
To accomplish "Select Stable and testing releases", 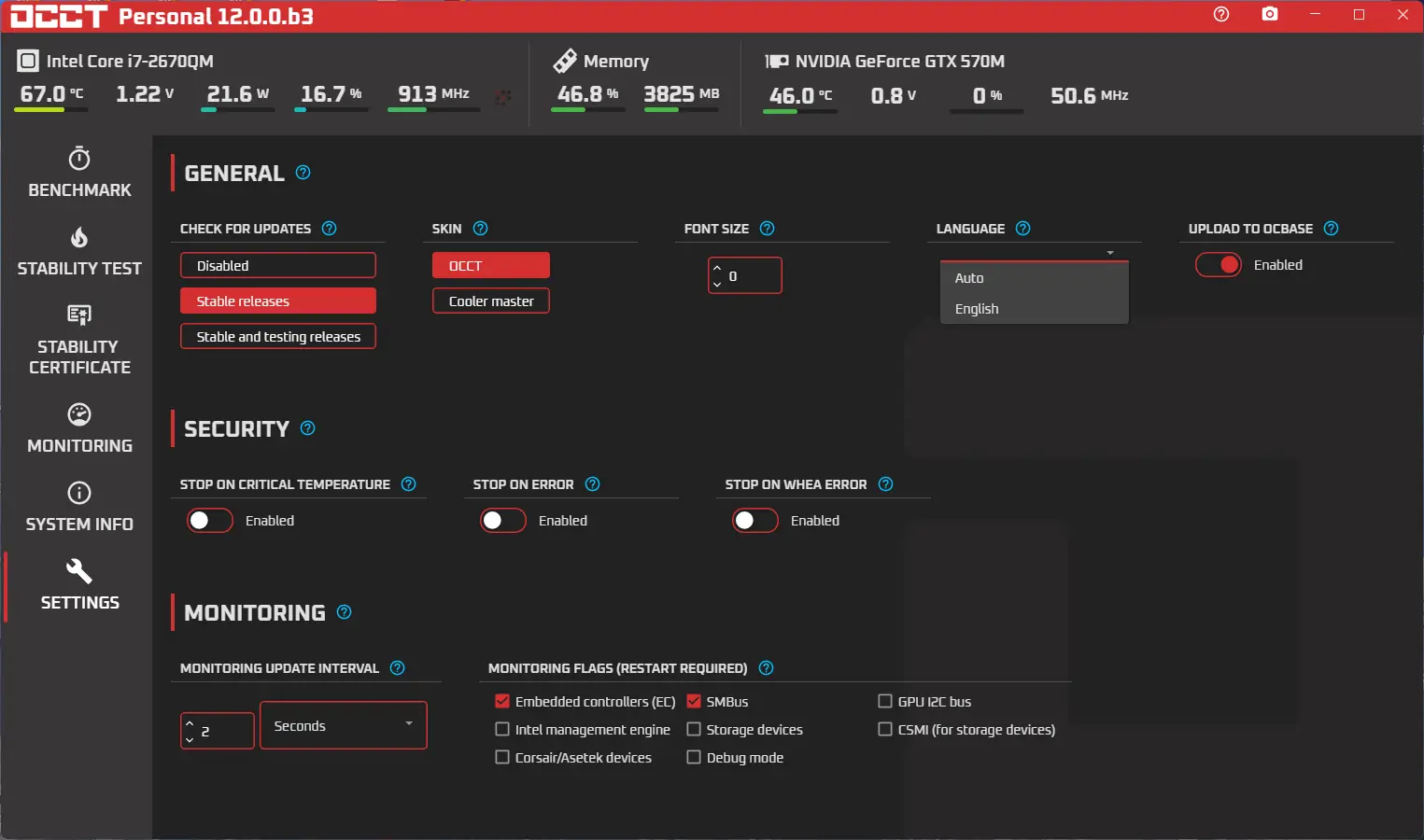I will click(x=278, y=337).
